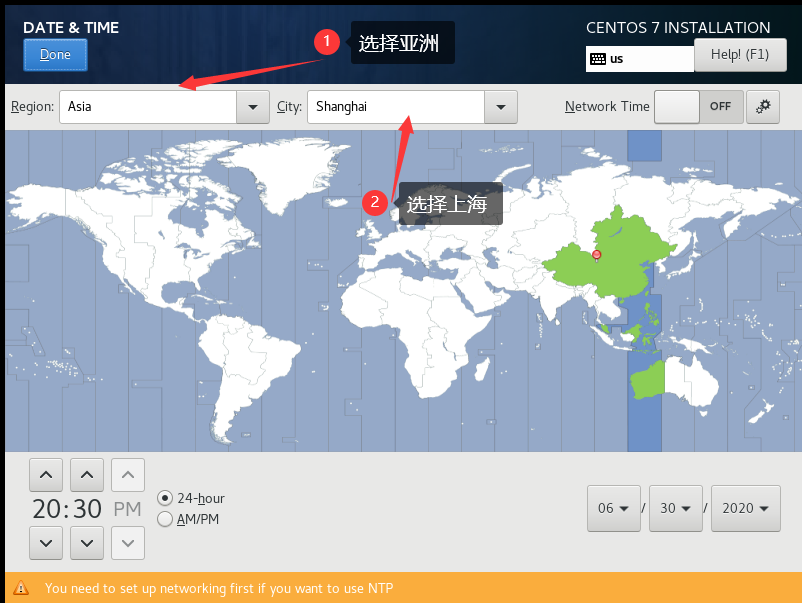Screen dimensions: 802x603
Task: Click the red location pin on map
Action: (596, 255)
